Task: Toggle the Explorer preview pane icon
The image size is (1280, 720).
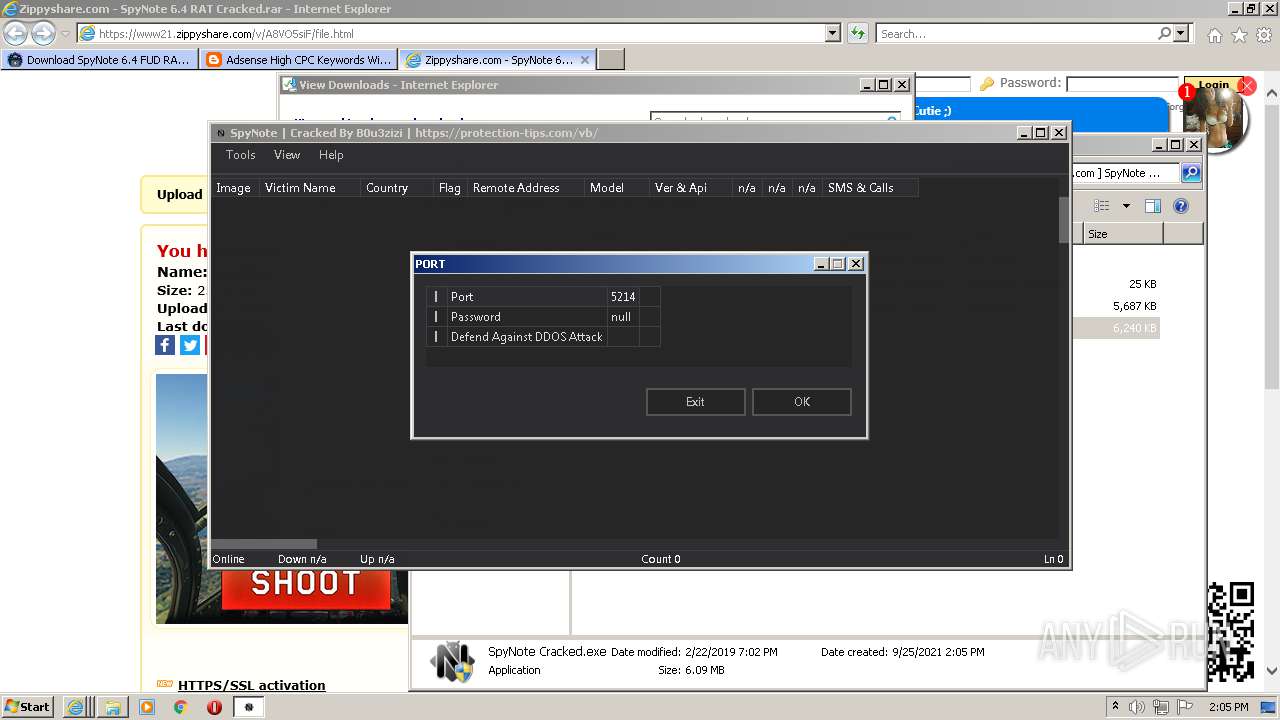Action: [x=1153, y=206]
